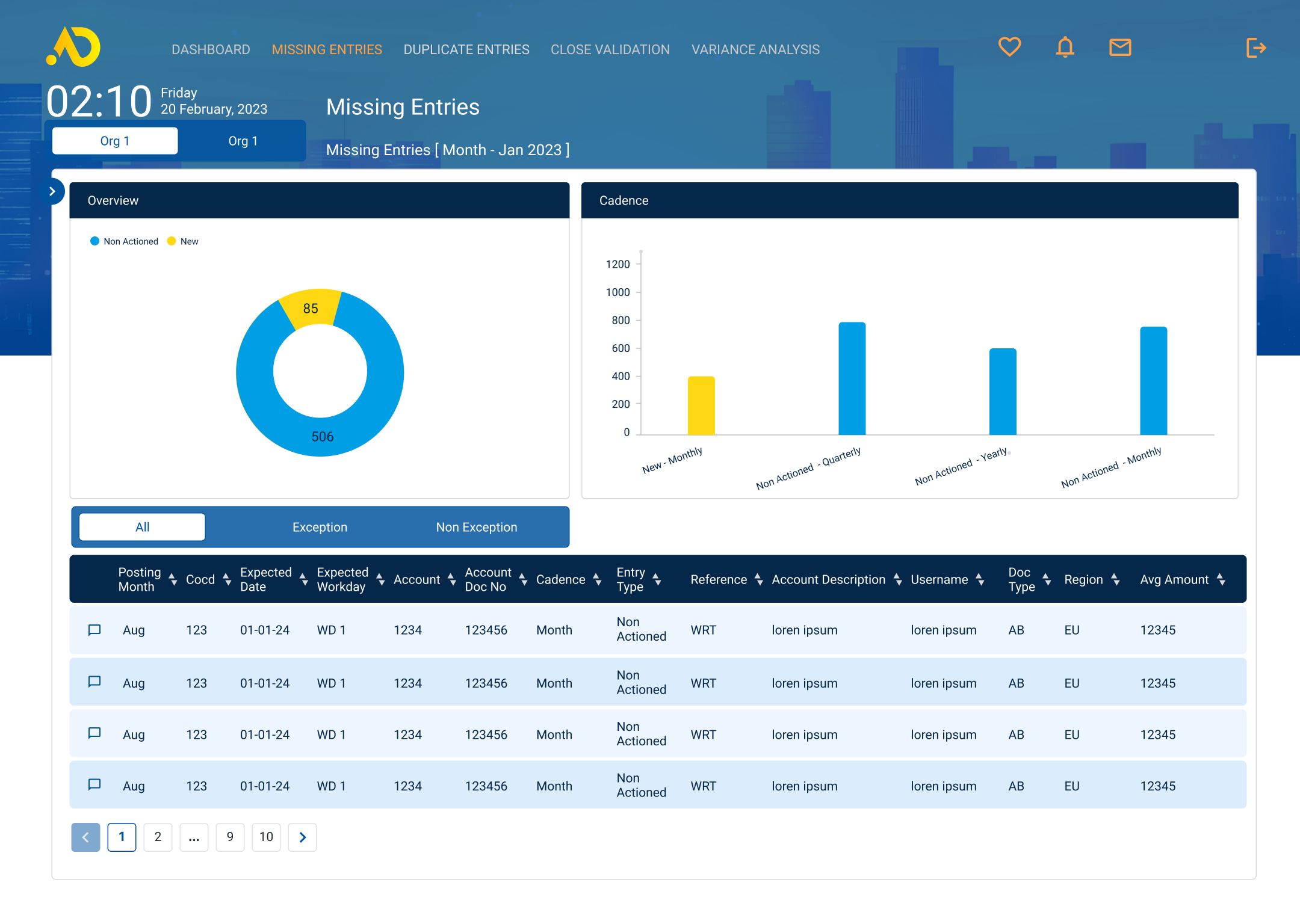Click the Non Actioned - Quarterly bar
Screen dimensions: 1300x924
[852, 379]
